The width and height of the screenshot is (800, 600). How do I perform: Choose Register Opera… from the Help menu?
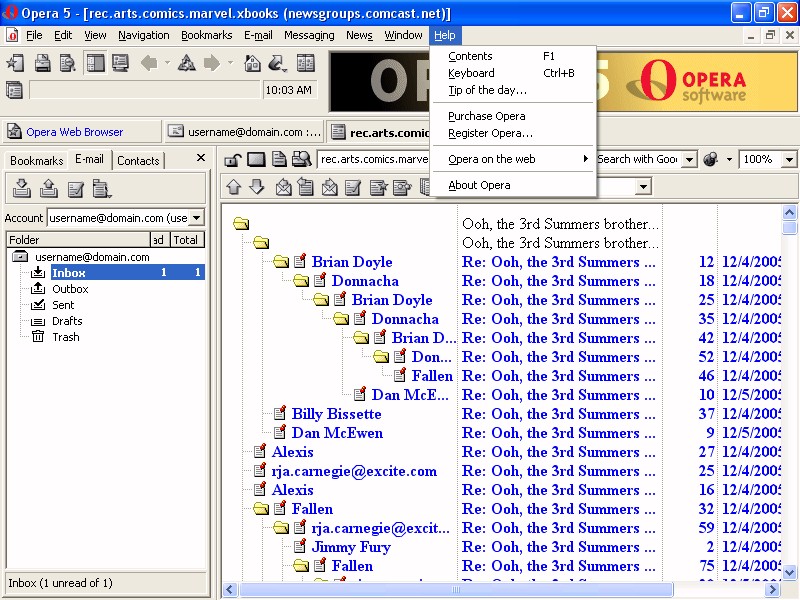[x=513, y=133]
